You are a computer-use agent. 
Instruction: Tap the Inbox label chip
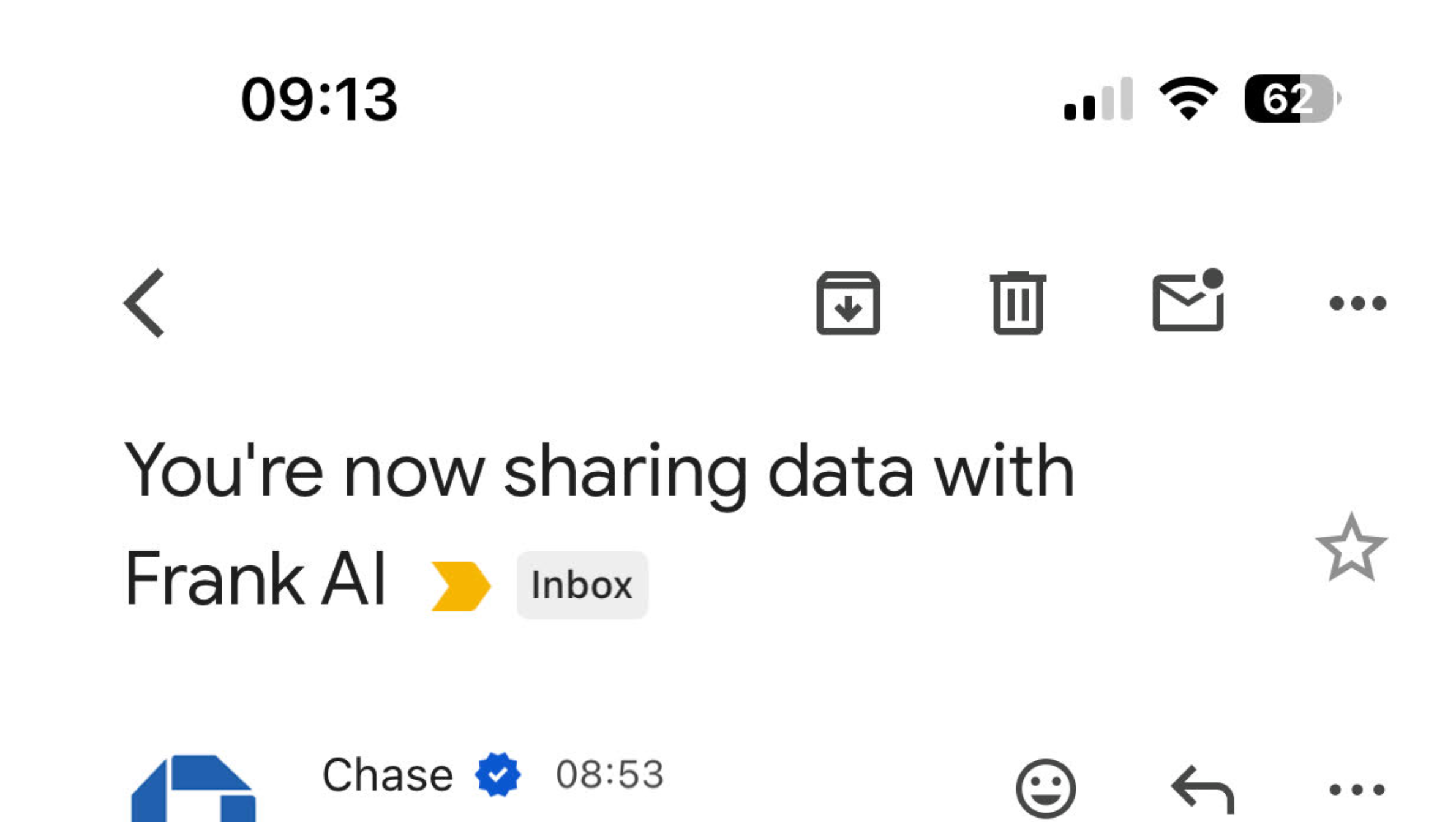point(582,585)
